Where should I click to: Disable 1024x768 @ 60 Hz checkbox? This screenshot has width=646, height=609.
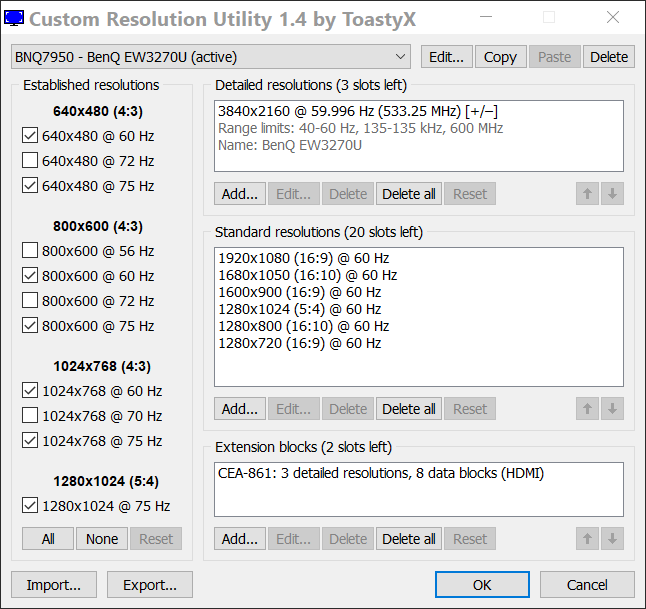pyautogui.click(x=30, y=391)
